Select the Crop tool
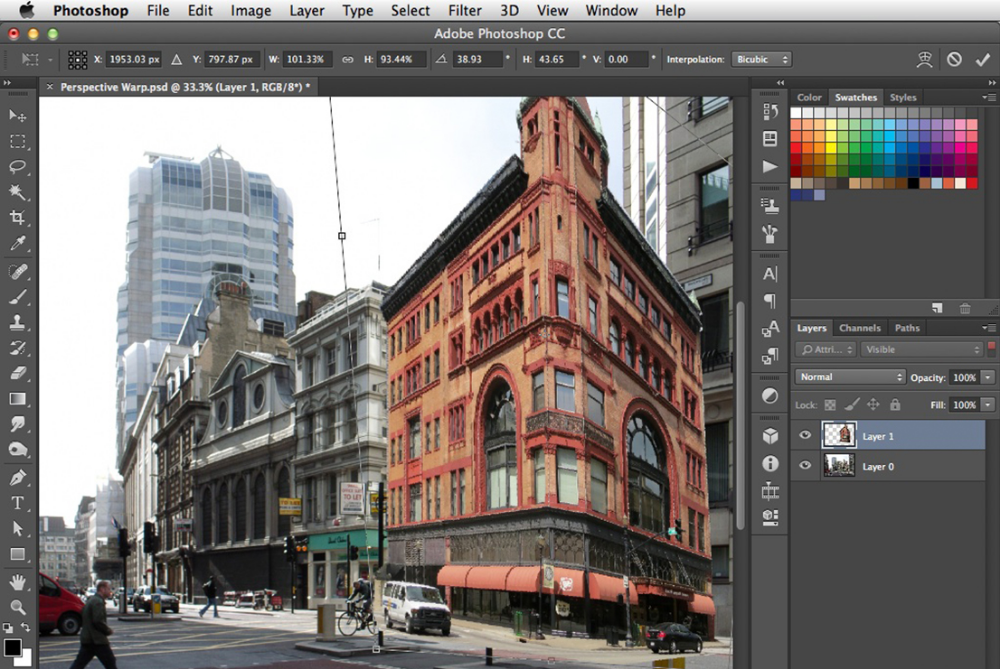Screen dimensions: 1000x669 pyautogui.click(x=17, y=218)
